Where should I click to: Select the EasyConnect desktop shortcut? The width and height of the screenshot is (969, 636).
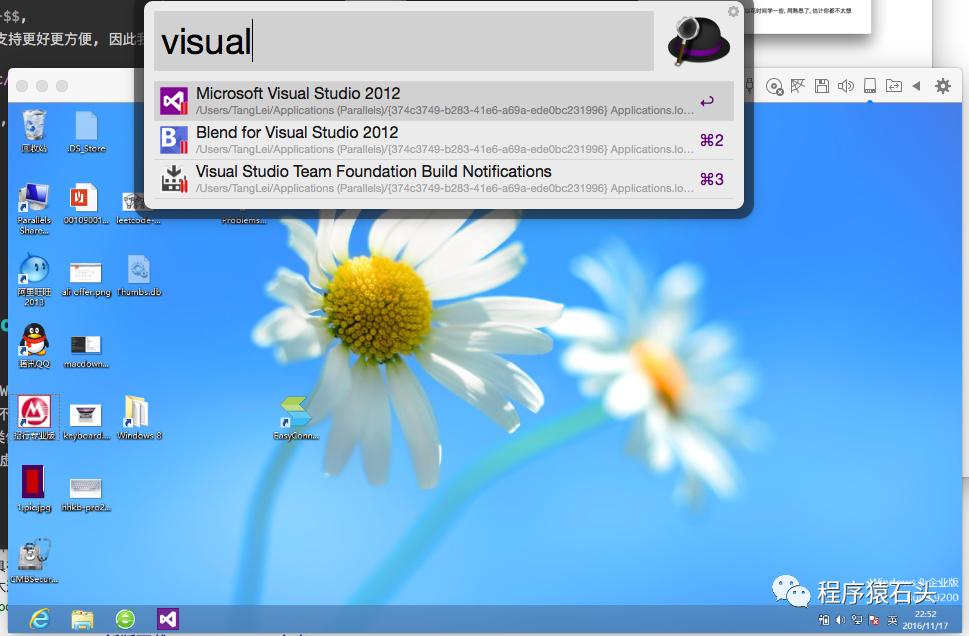click(295, 417)
